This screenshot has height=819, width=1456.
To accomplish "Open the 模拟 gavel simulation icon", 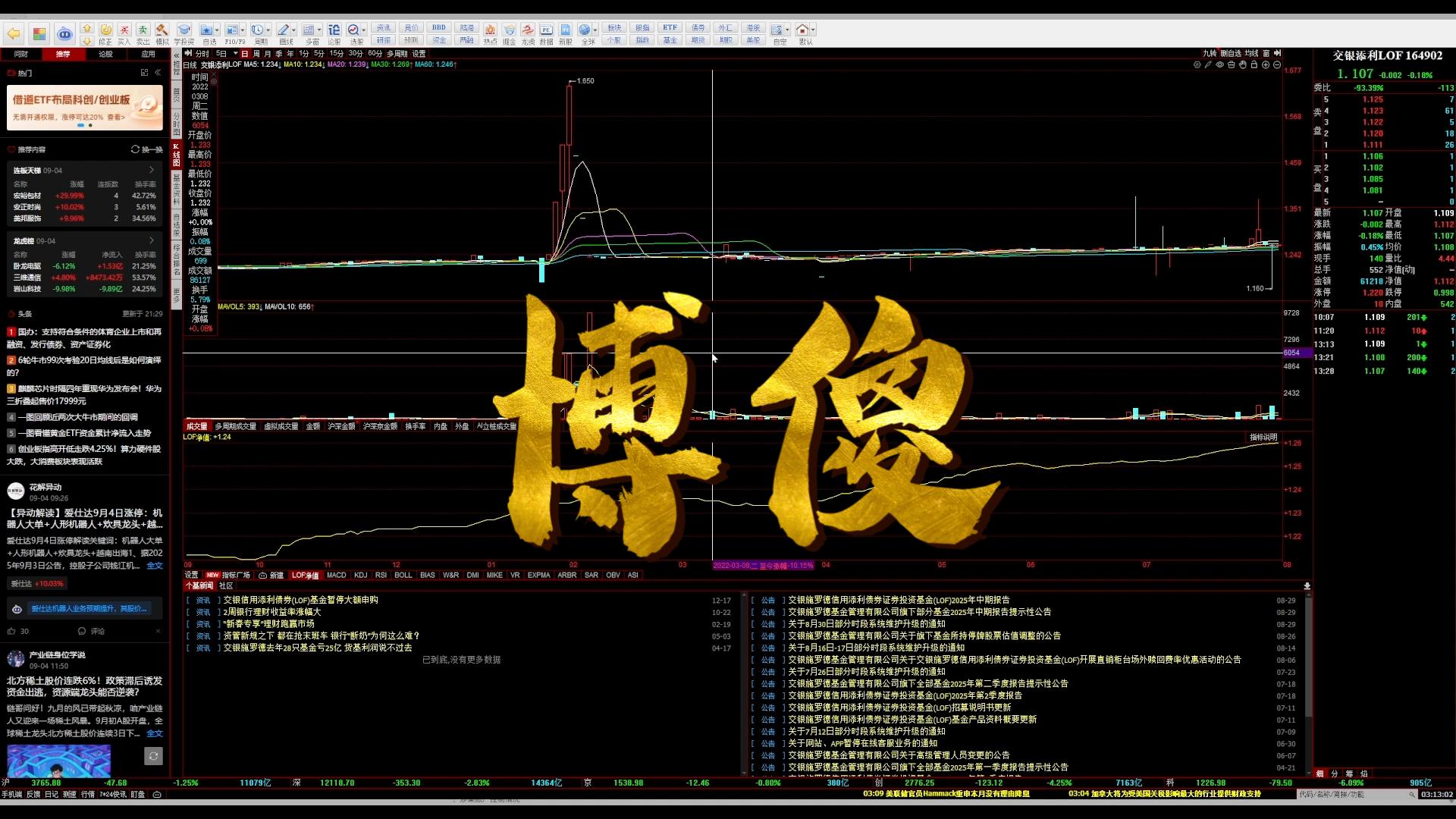I will tap(162, 34).
